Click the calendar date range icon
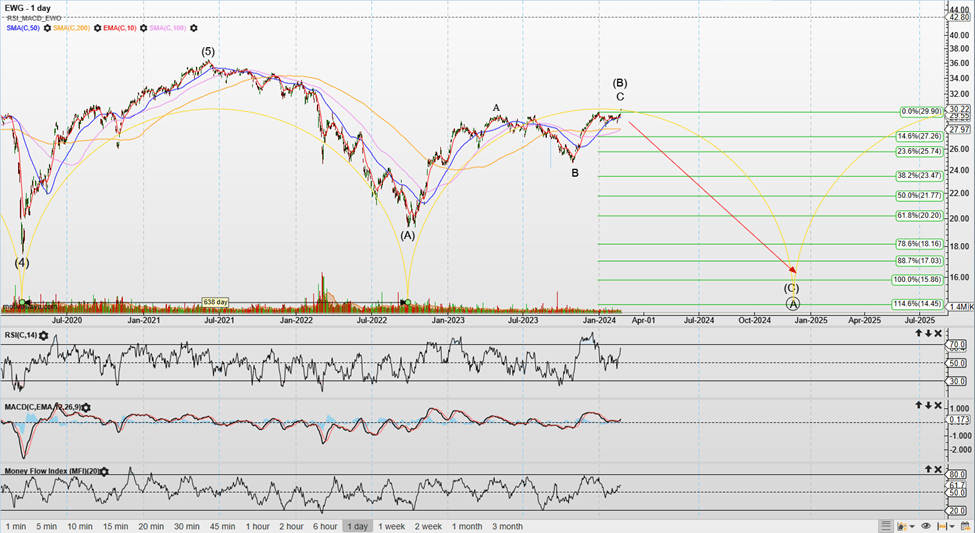The image size is (975, 533). (965, 526)
